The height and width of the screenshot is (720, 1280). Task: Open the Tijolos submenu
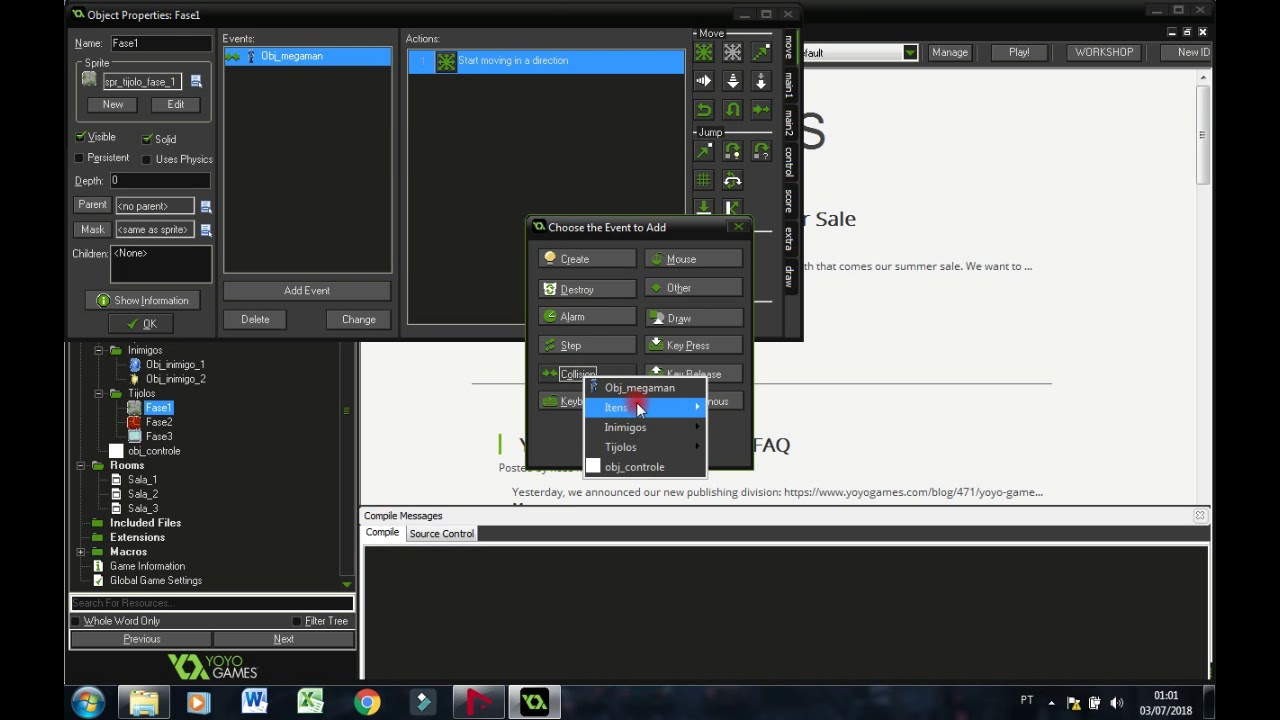pos(645,447)
